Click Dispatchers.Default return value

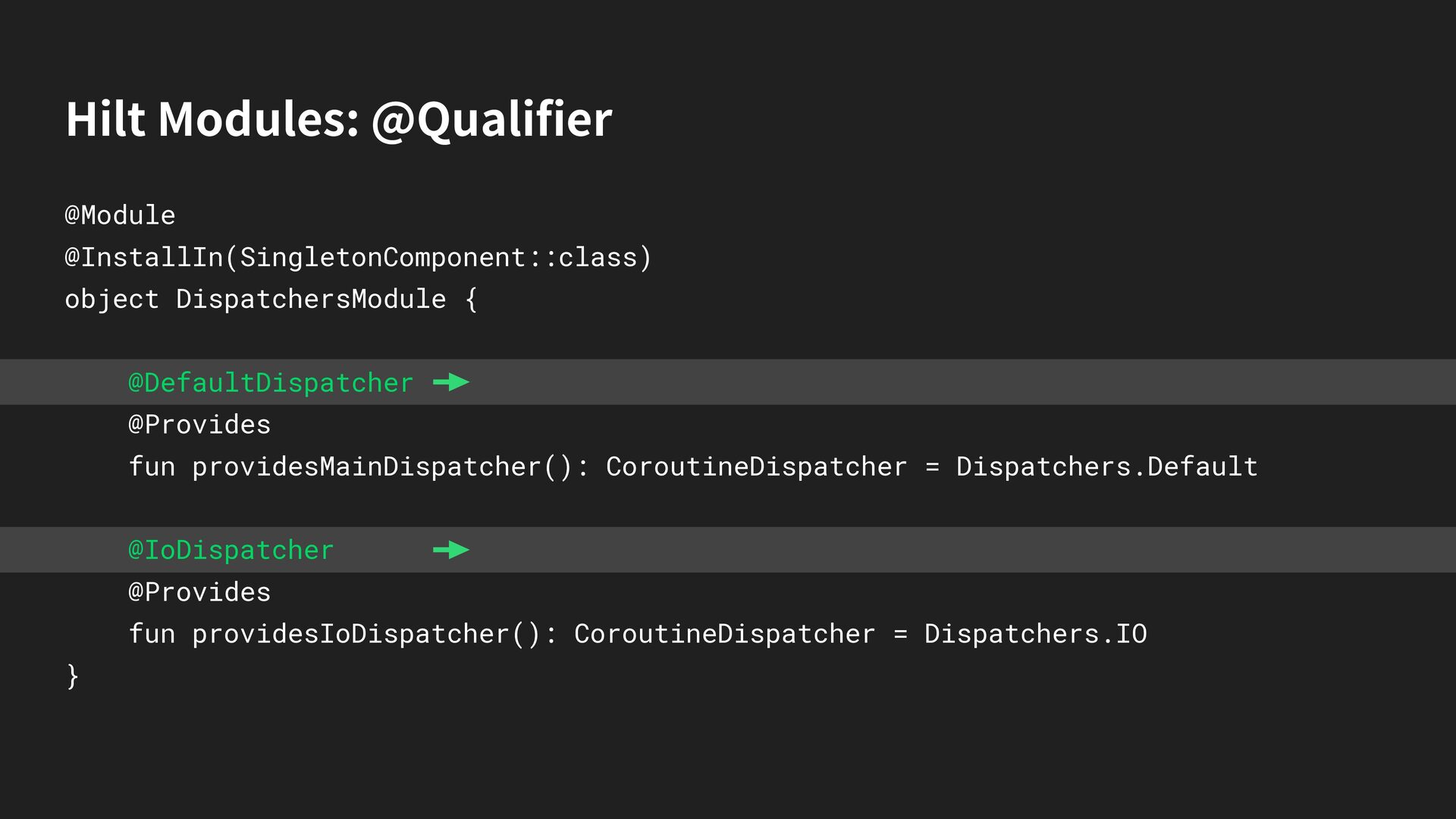[1106, 467]
